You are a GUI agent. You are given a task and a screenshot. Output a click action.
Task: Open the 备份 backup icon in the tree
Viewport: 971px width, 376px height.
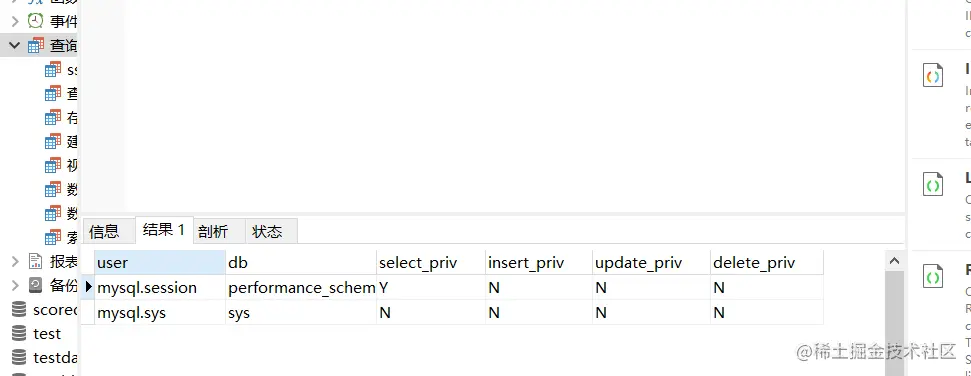(x=36, y=285)
